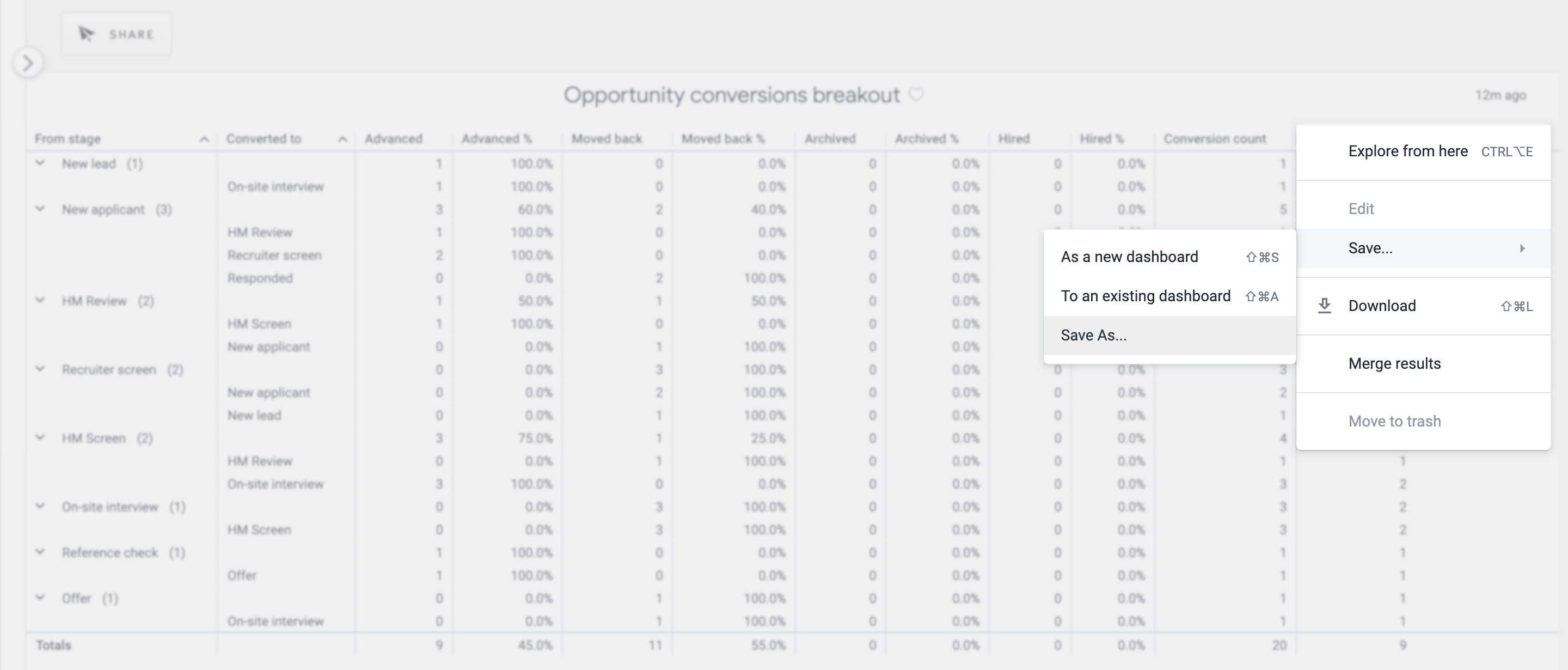Click the SHARE button

pyautogui.click(x=117, y=34)
